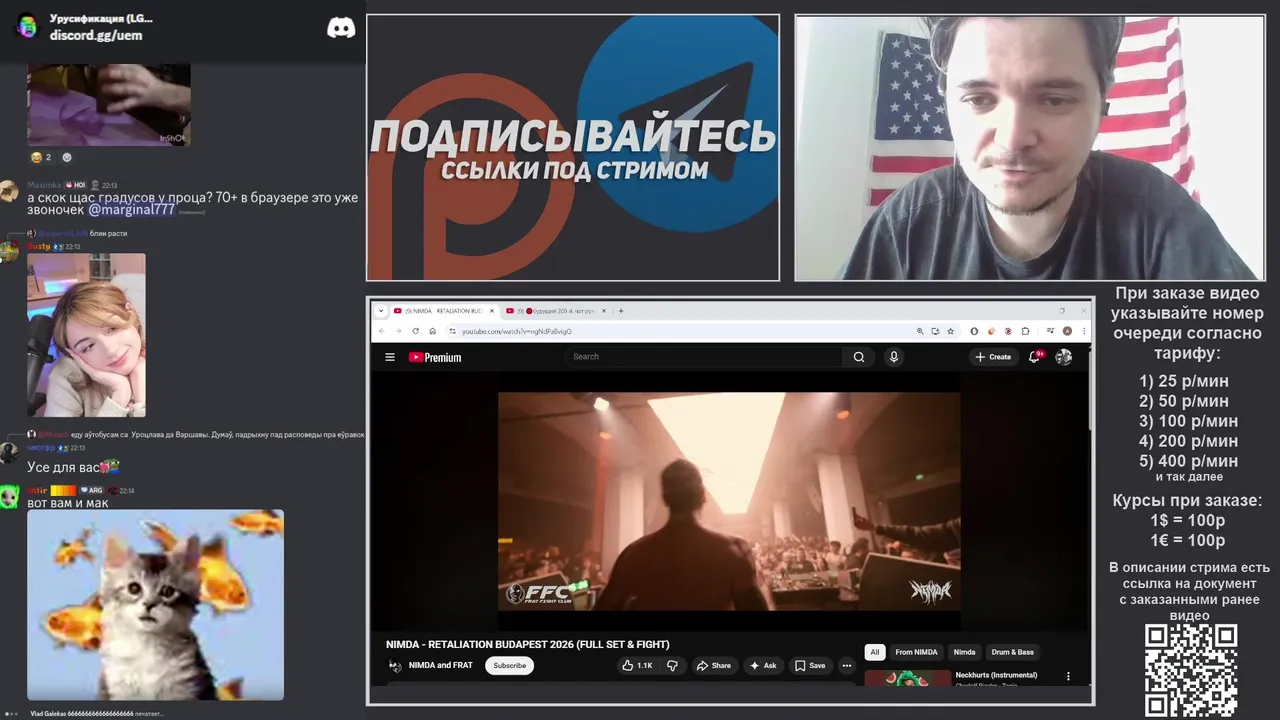Reload the page in the browser
The image size is (1280, 720).
(415, 331)
